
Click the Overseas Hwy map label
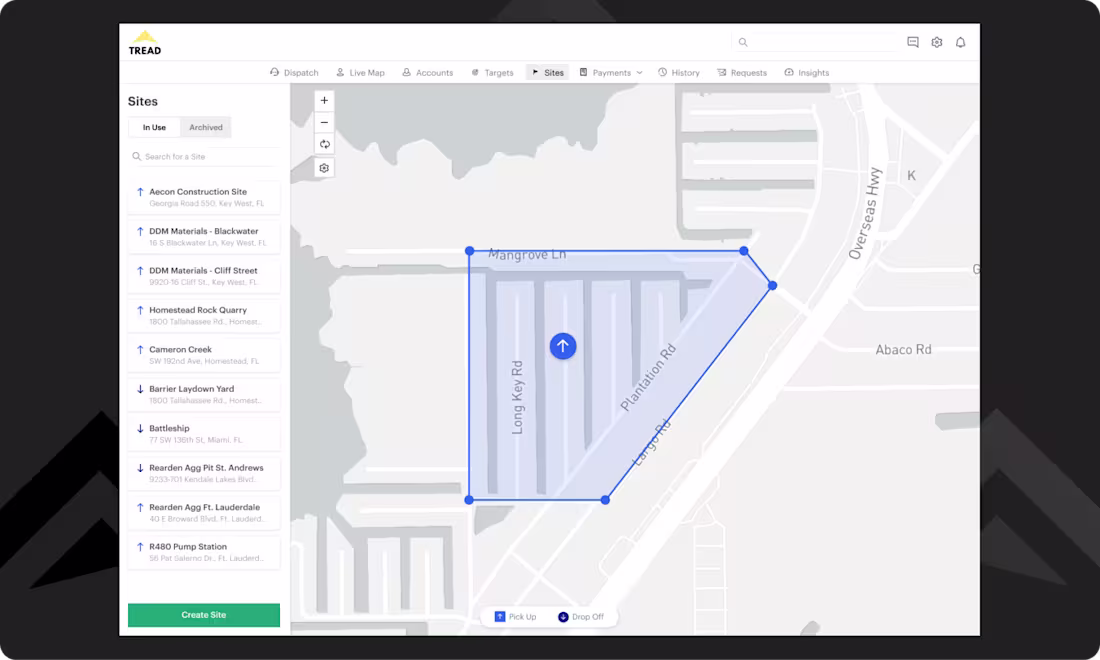(x=864, y=213)
